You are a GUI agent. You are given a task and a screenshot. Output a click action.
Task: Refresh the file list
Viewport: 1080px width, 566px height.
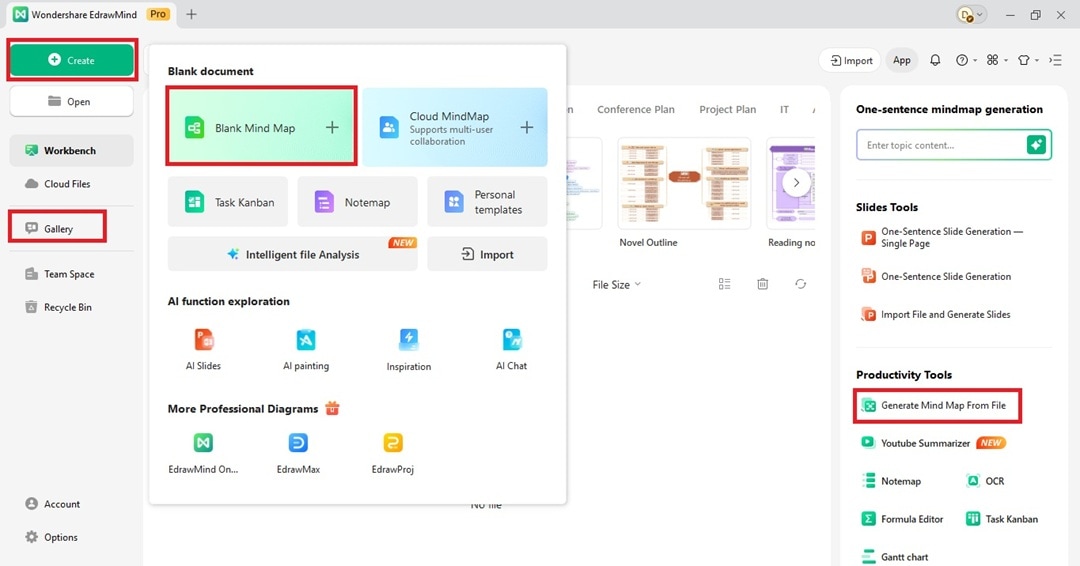coord(800,284)
